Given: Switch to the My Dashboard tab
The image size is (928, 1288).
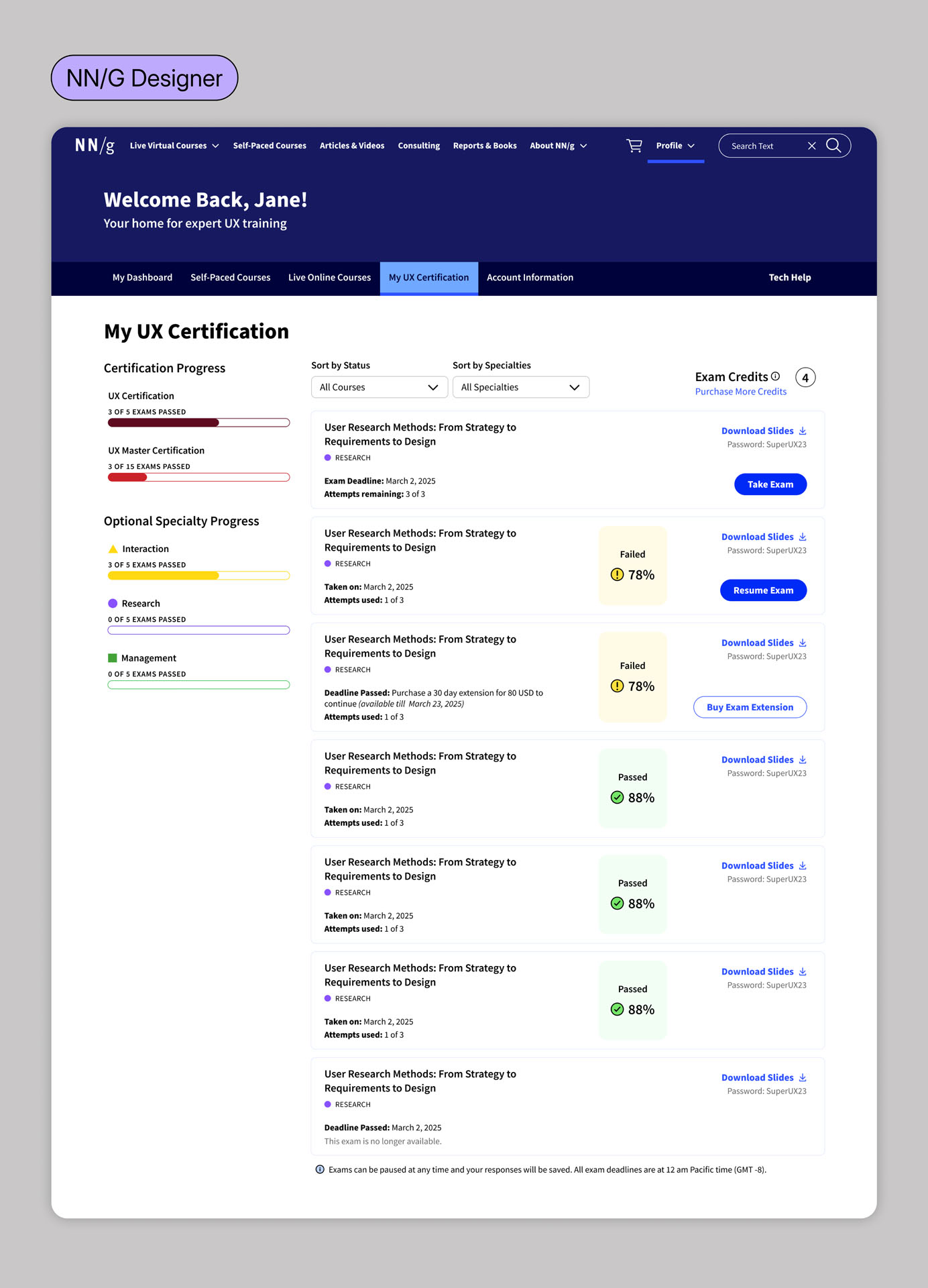Looking at the screenshot, I should (x=142, y=278).
